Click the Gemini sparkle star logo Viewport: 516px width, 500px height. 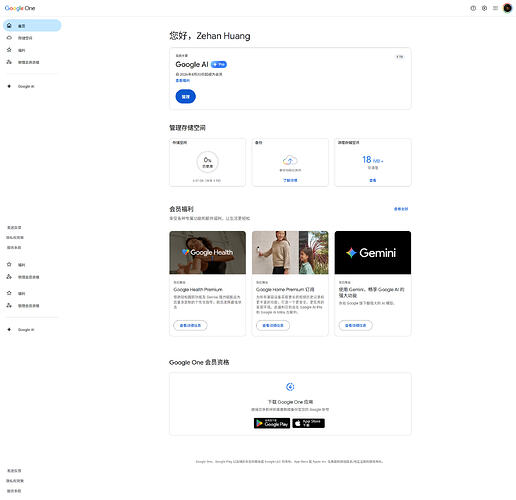click(351, 253)
